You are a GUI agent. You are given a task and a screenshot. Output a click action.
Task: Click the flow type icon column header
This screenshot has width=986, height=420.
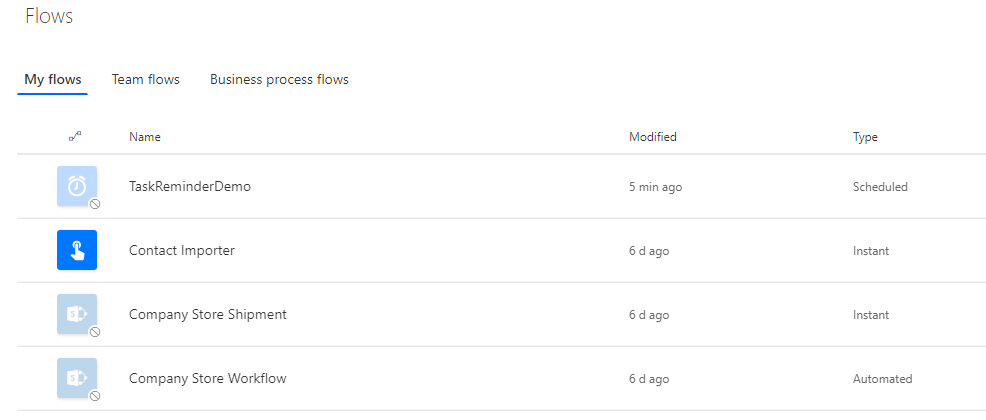coord(75,136)
